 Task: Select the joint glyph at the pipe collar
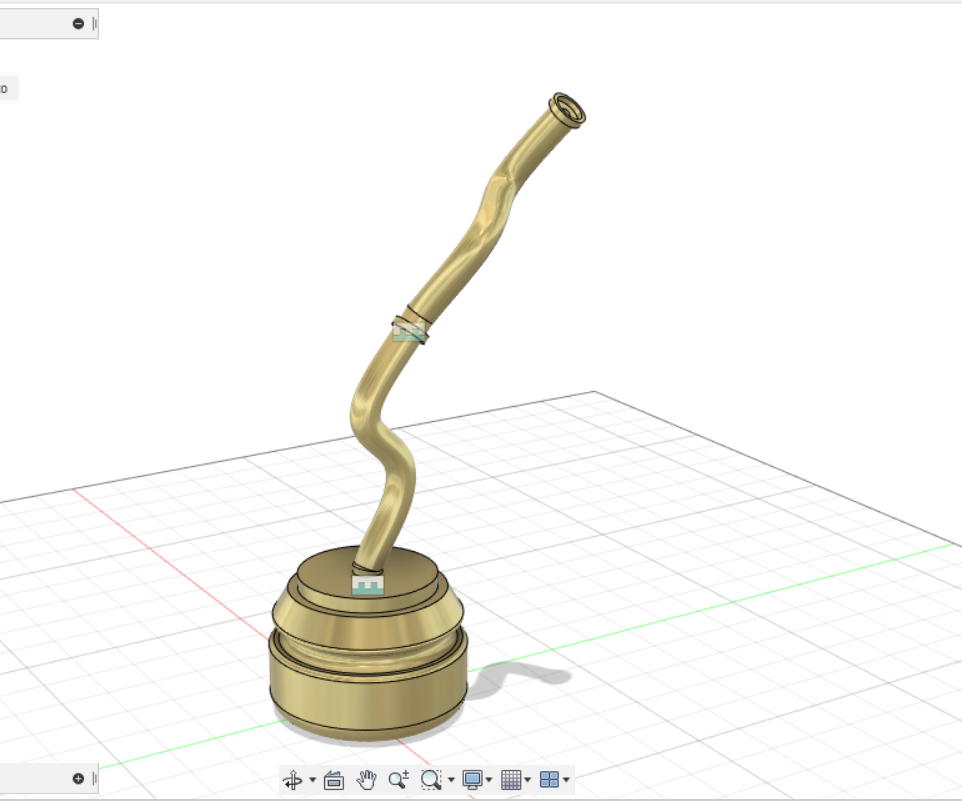(x=409, y=332)
